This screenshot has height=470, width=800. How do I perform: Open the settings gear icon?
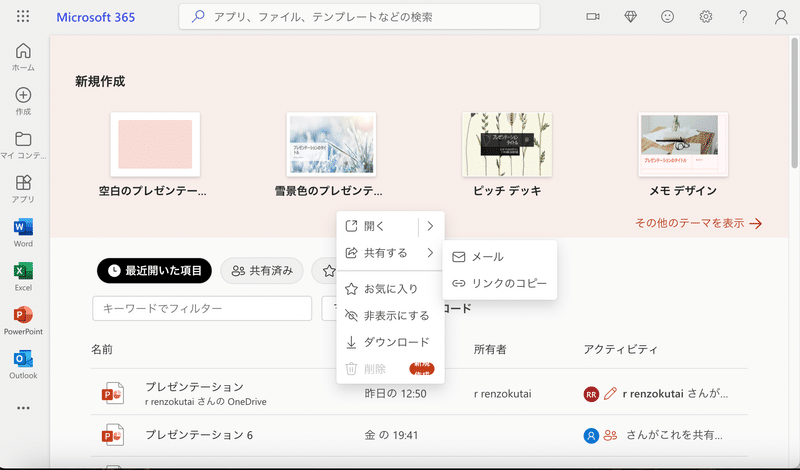(706, 17)
